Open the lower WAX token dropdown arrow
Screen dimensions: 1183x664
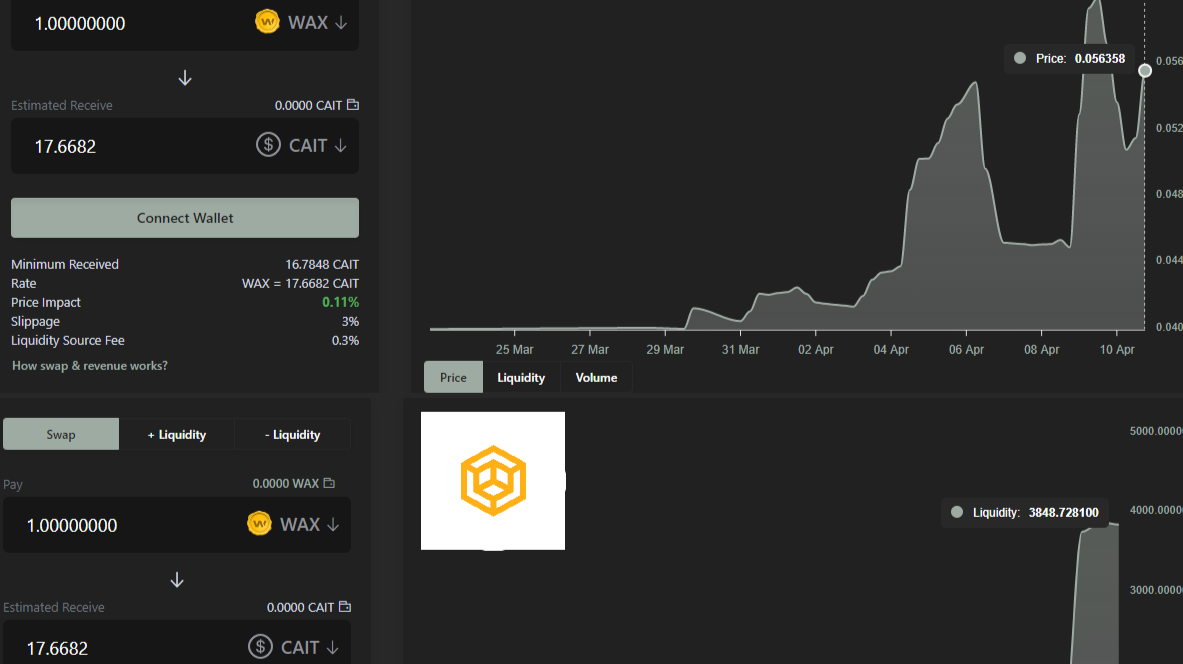(333, 525)
